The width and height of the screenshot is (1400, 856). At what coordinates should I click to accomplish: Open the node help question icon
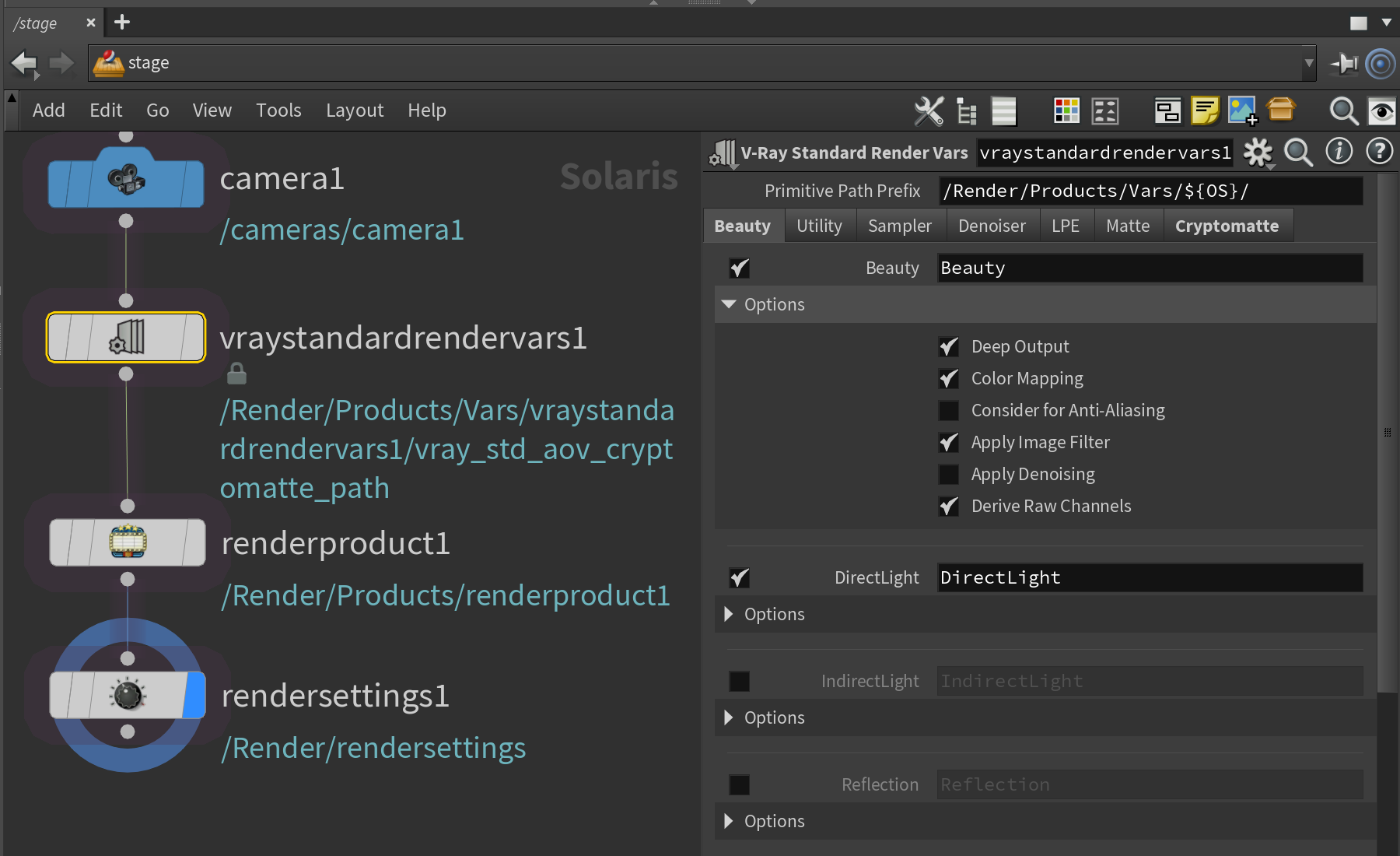1379,151
